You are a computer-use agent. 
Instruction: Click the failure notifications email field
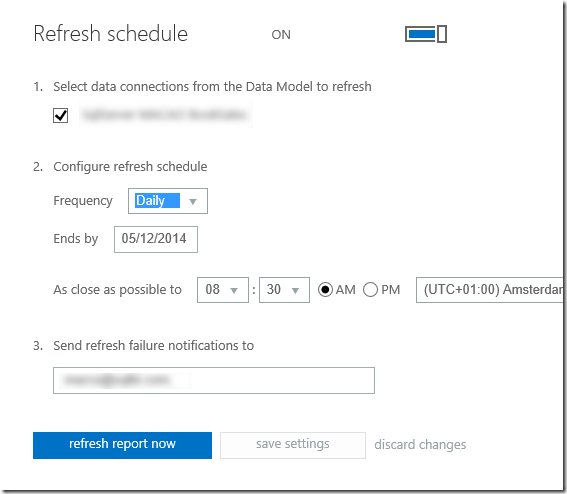(214, 380)
